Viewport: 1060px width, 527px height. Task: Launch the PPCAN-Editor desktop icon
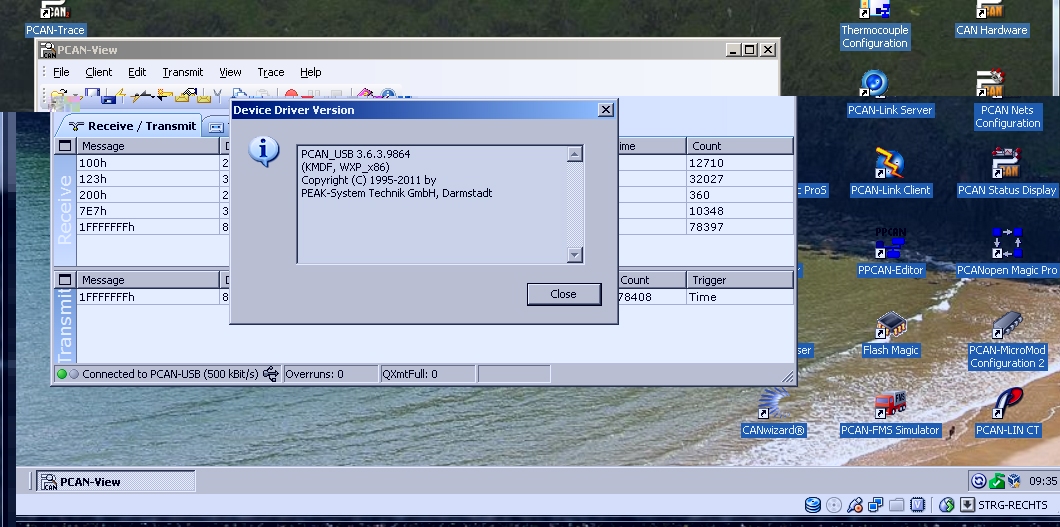pyautogui.click(x=890, y=251)
